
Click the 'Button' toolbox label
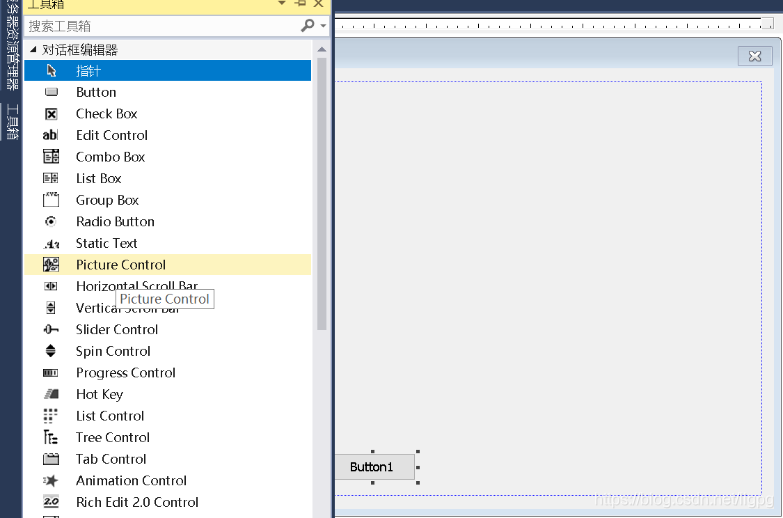[96, 92]
